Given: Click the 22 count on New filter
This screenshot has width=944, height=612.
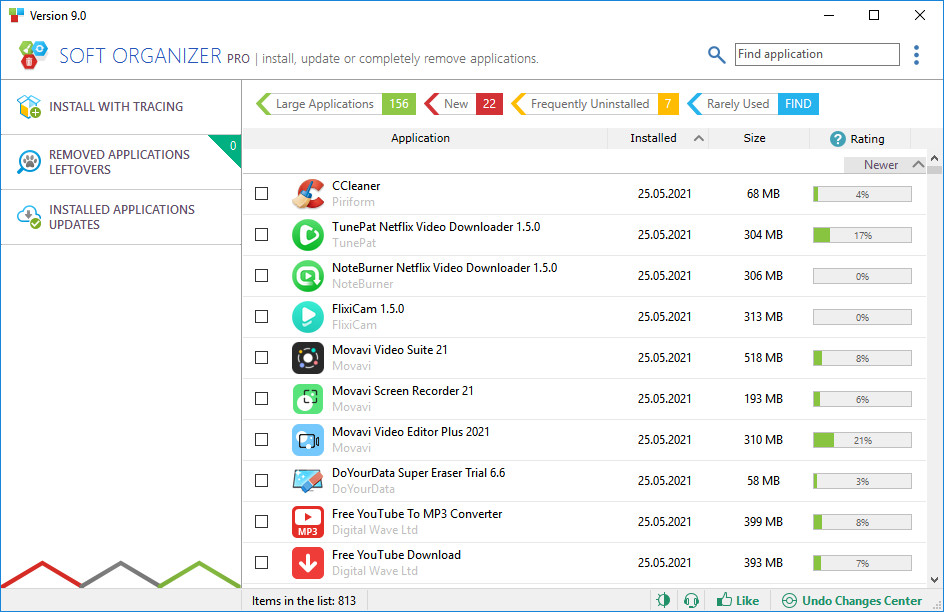Looking at the screenshot, I should [x=489, y=104].
